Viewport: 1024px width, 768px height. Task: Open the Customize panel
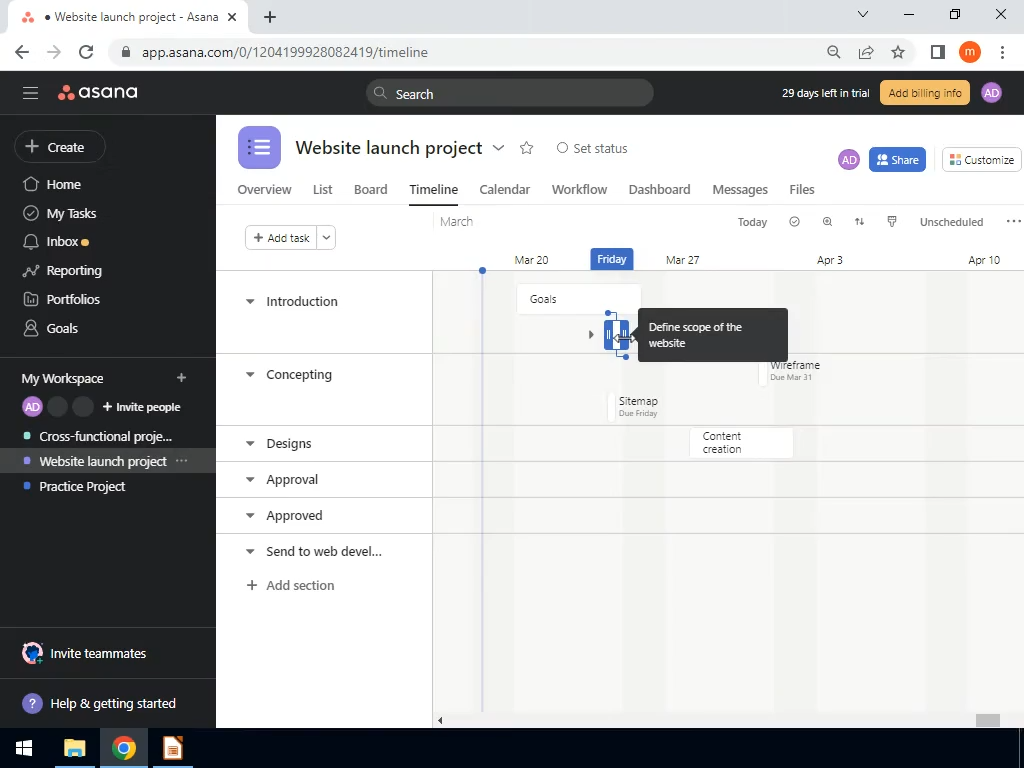point(982,160)
